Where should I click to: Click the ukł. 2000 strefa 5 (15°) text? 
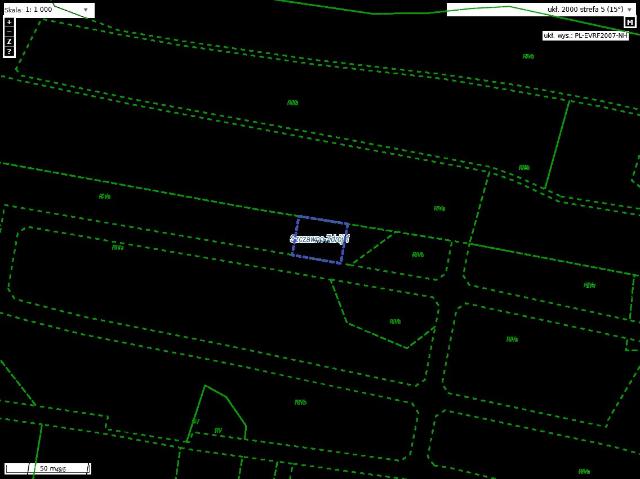[x=585, y=9]
